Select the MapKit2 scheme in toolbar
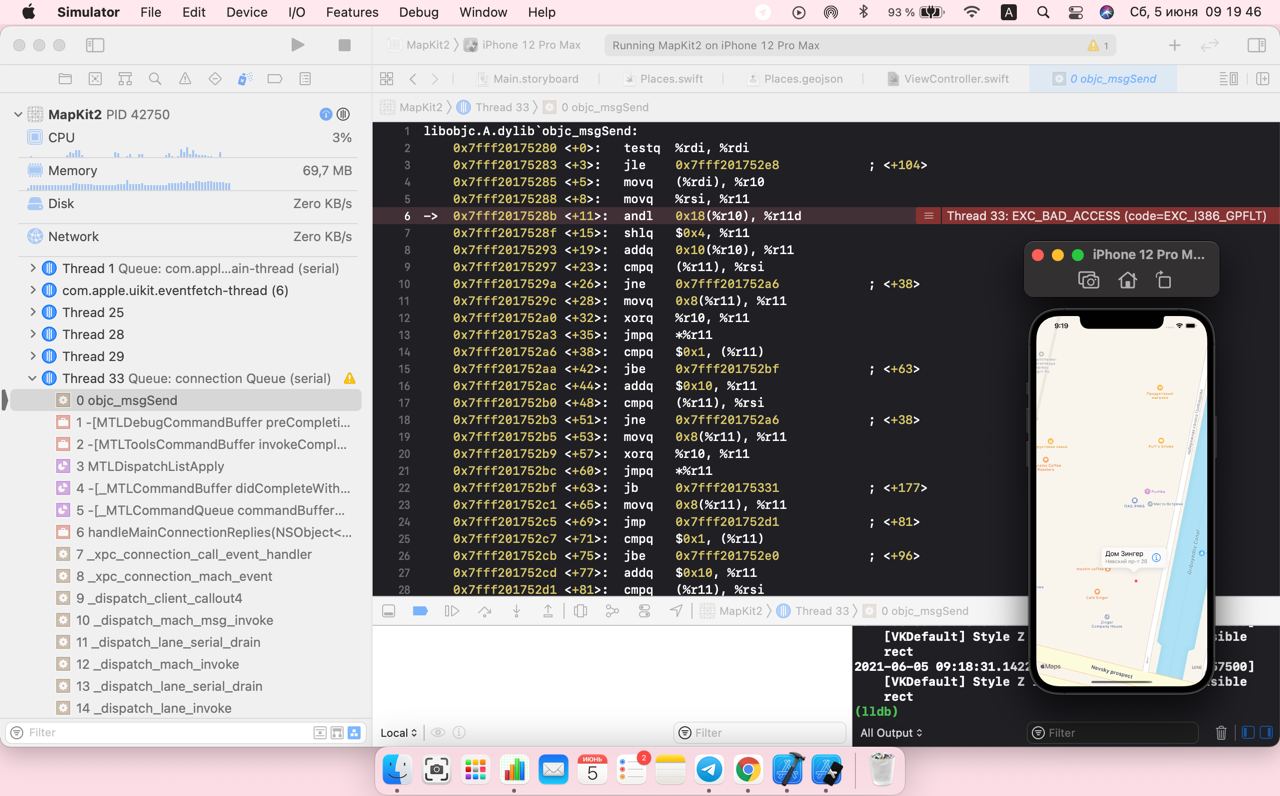This screenshot has height=796, width=1280. [418, 45]
